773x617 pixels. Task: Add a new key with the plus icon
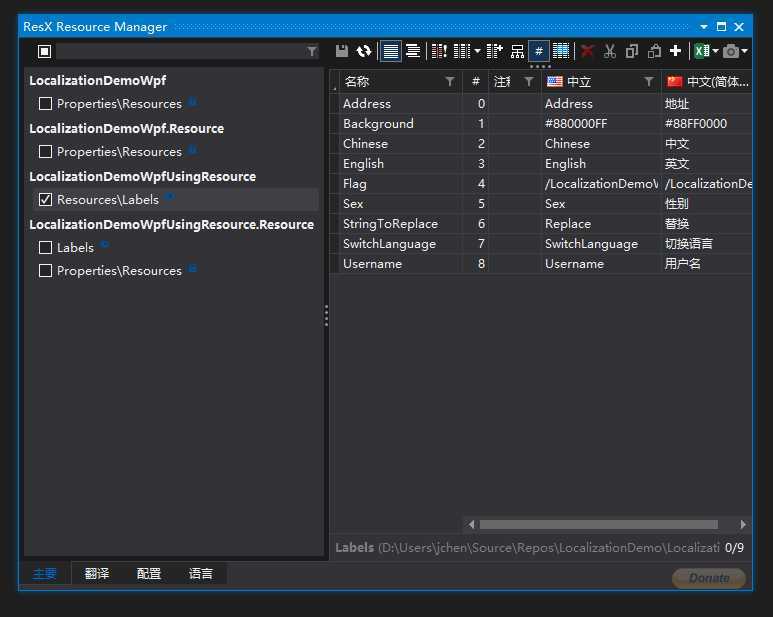coord(675,51)
